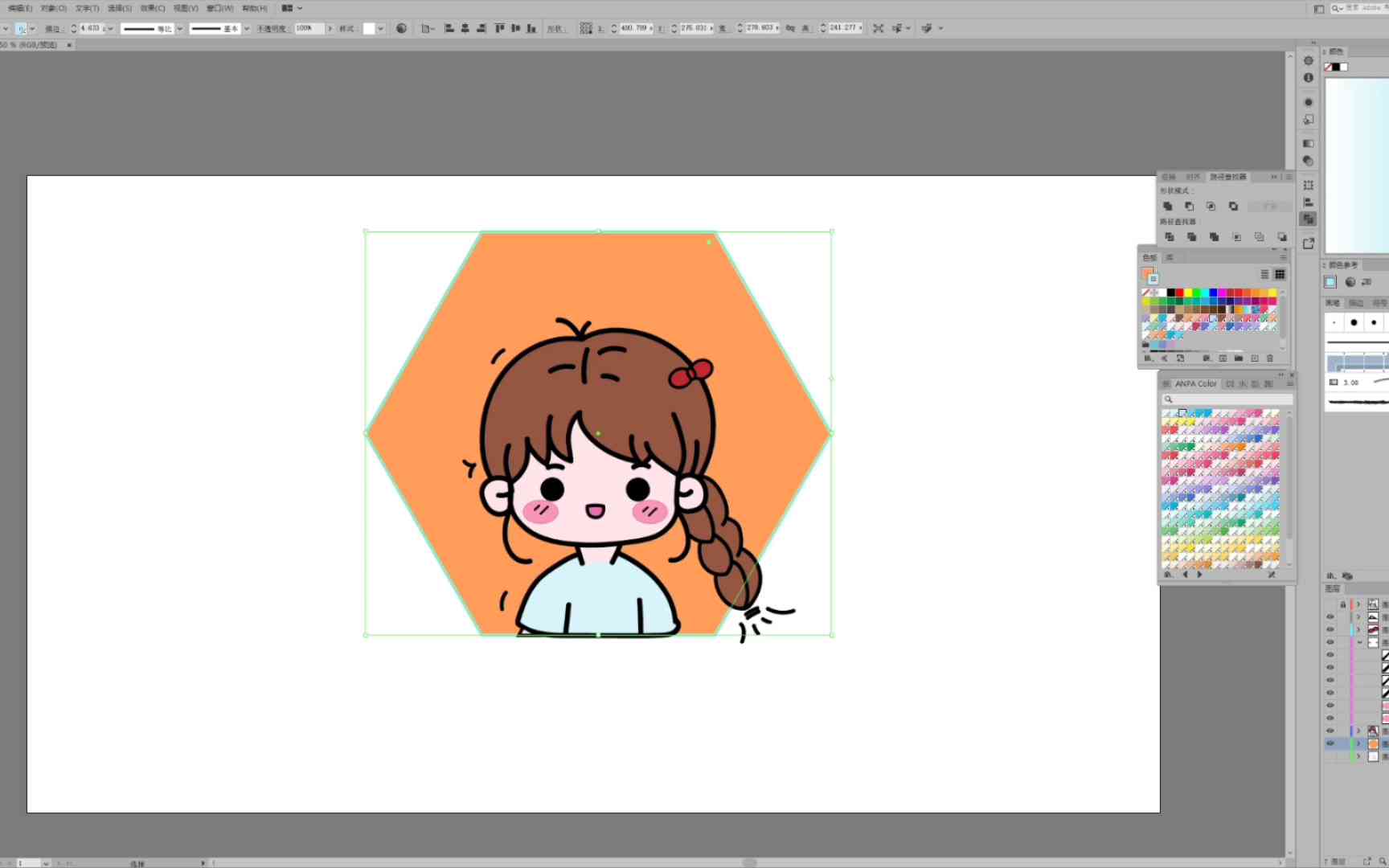The width and height of the screenshot is (1389, 868).
Task: Select the pure blue swatch in top row
Action: [1213, 293]
